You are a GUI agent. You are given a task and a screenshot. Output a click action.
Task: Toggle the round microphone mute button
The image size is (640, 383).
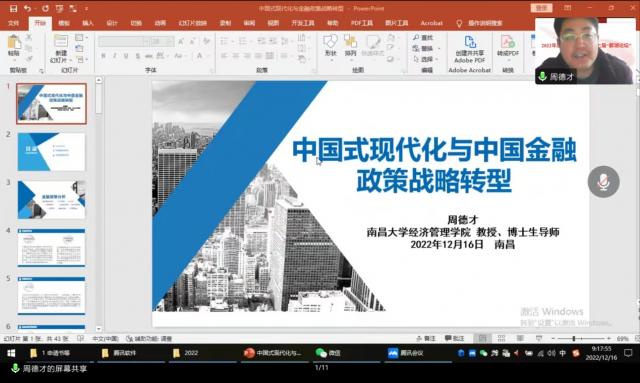(x=603, y=182)
